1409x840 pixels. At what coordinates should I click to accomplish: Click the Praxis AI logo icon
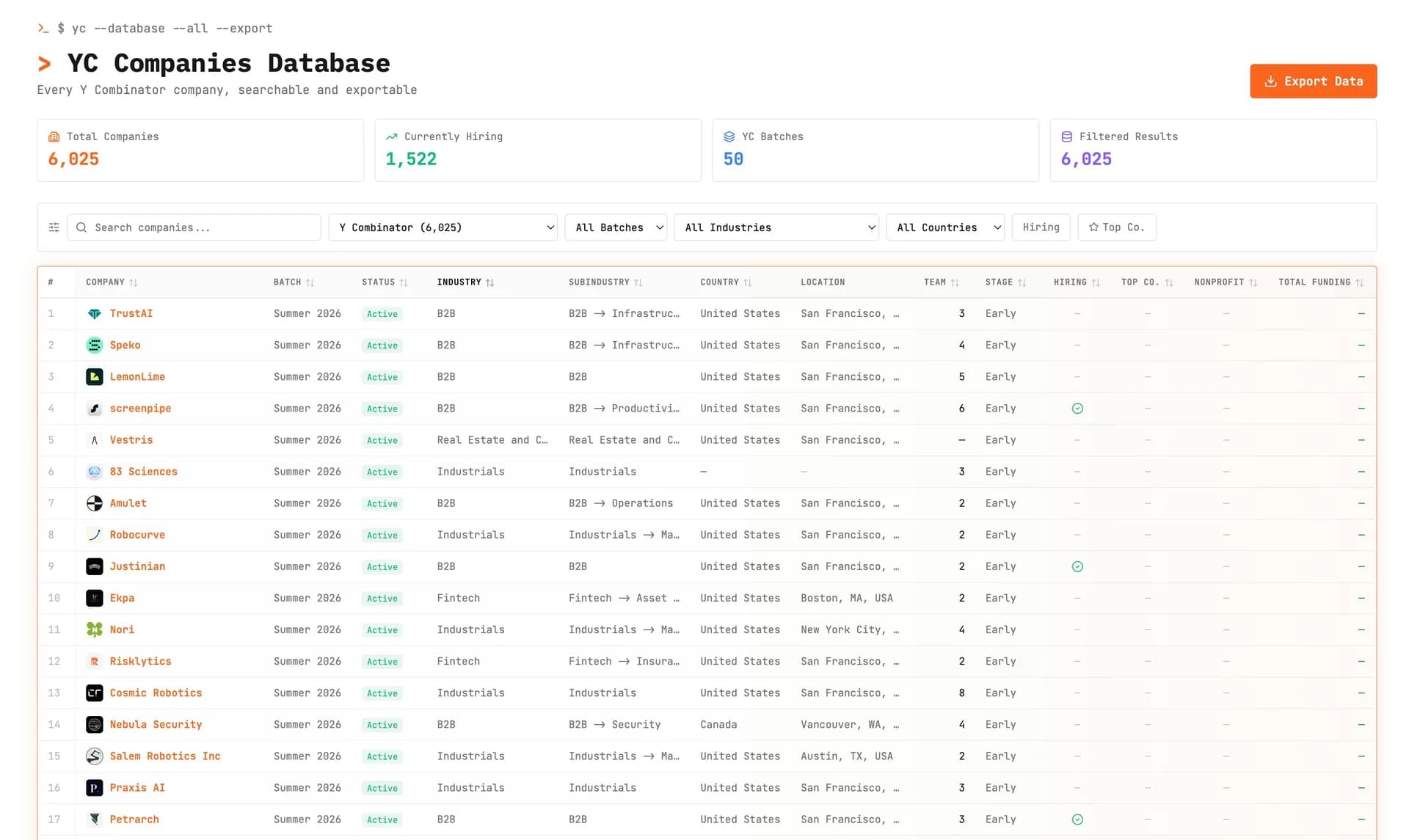(94, 788)
